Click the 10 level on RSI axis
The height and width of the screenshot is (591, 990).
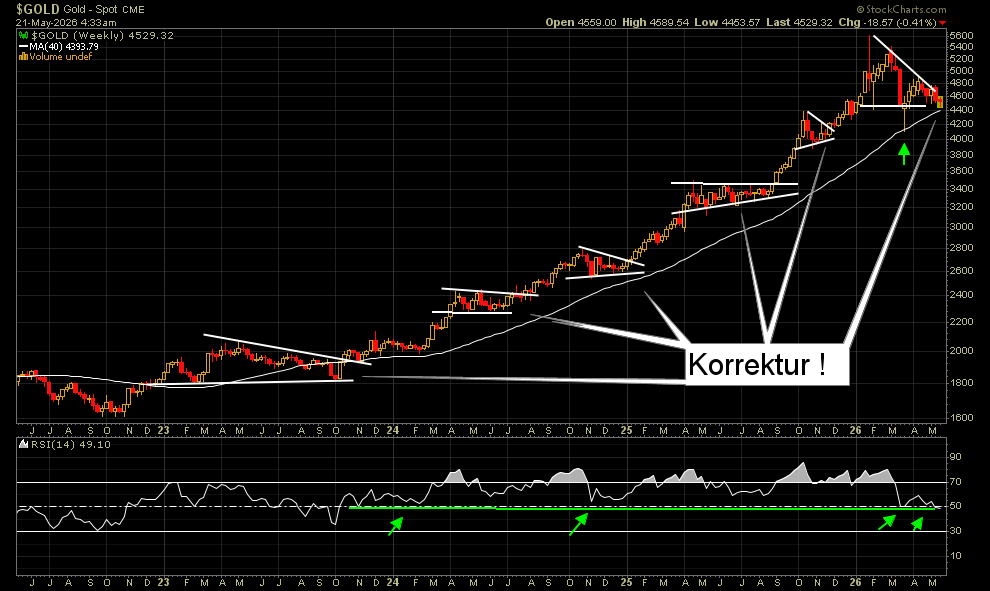coord(955,556)
